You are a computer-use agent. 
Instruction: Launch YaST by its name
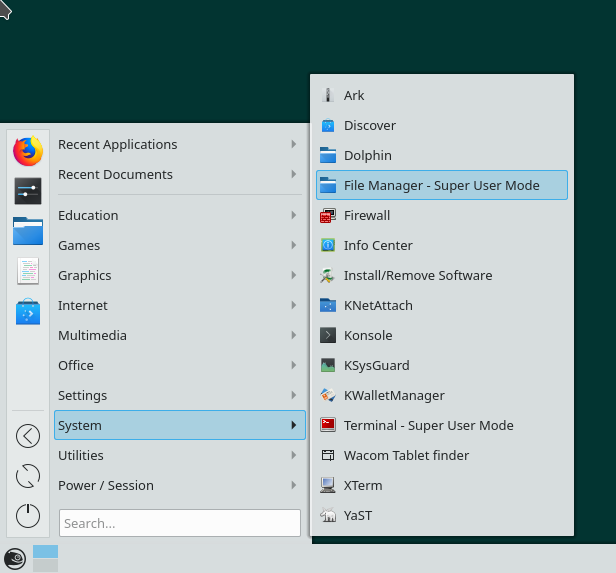coord(358,515)
